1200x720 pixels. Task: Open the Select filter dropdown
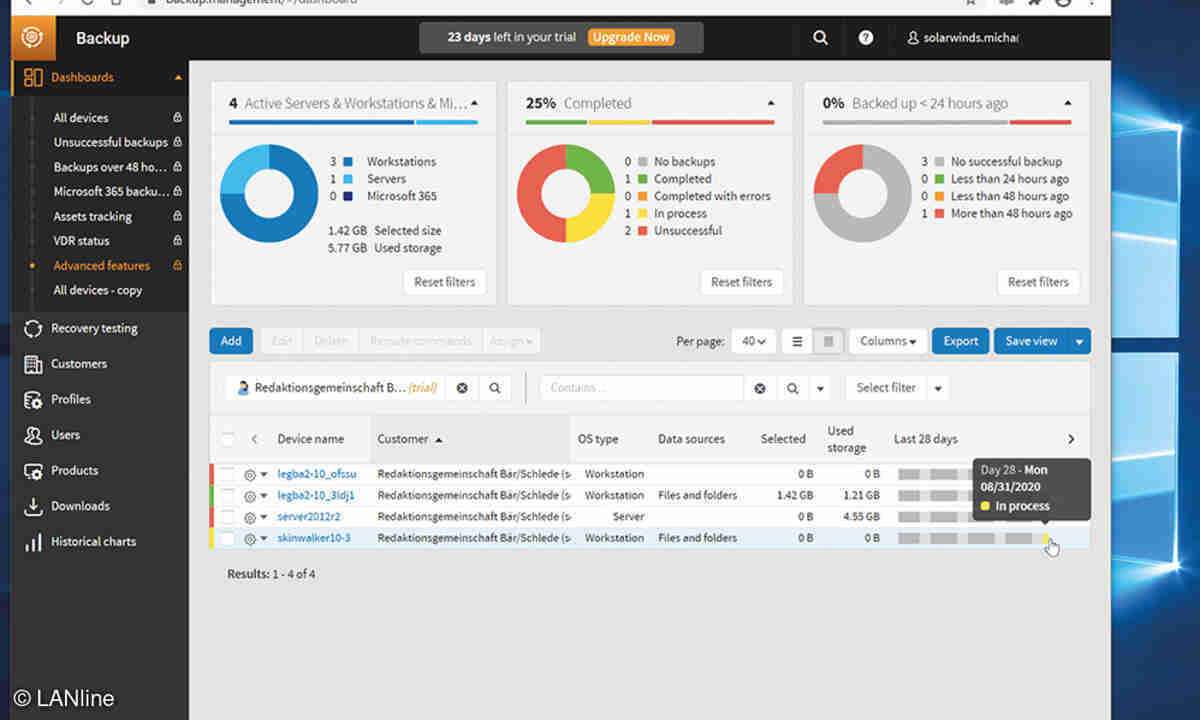coord(896,388)
